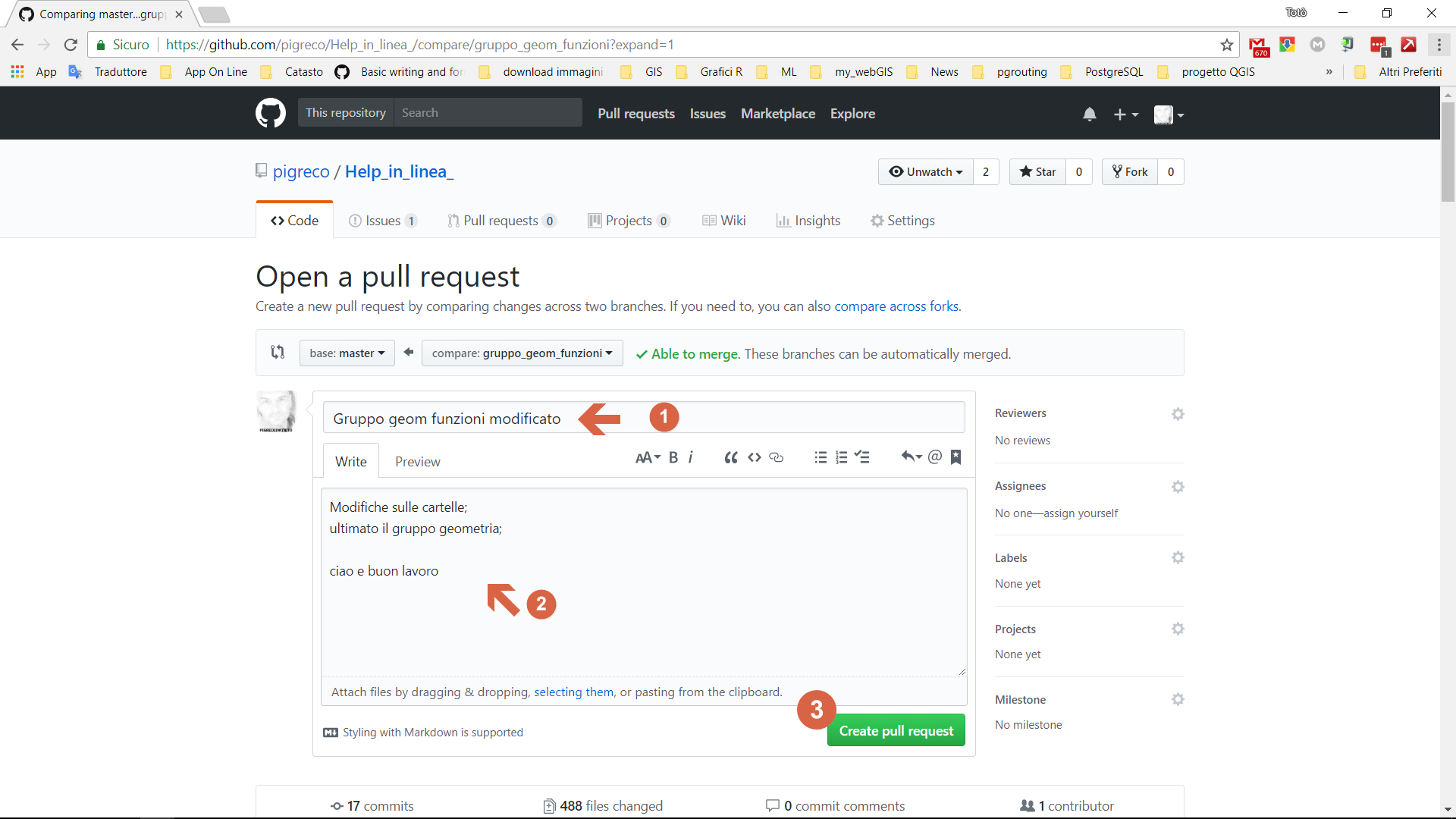Star the Help_in_linea_ repository

point(1038,172)
